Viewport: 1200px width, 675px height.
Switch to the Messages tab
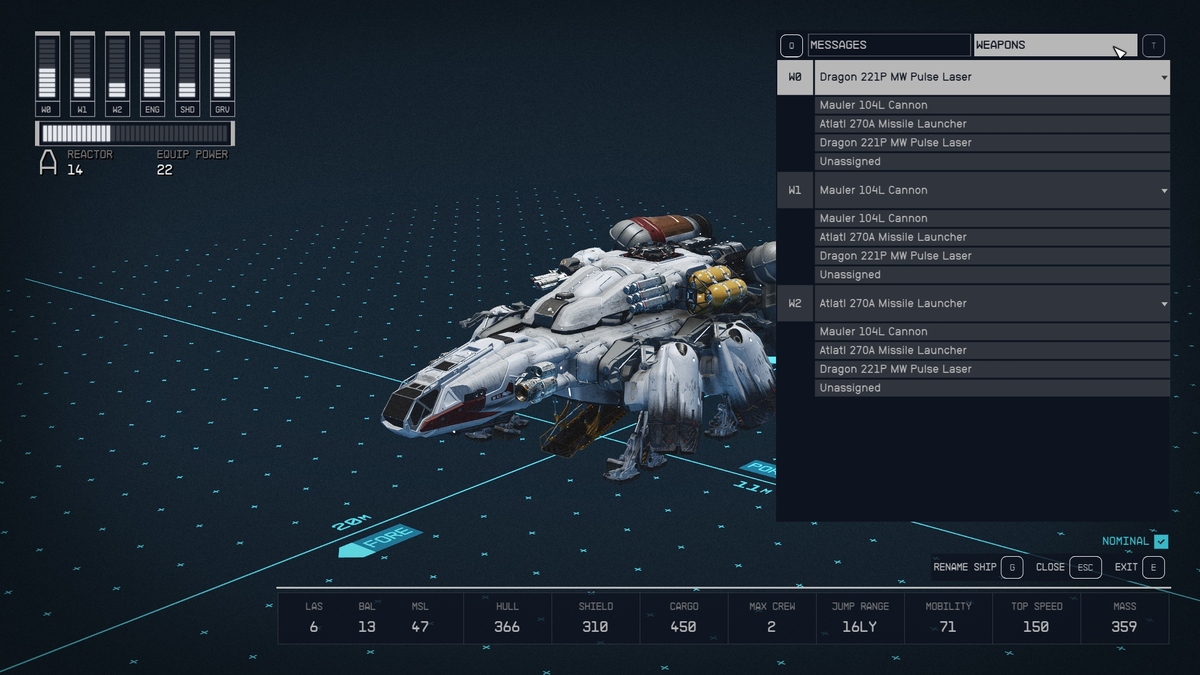[888, 45]
